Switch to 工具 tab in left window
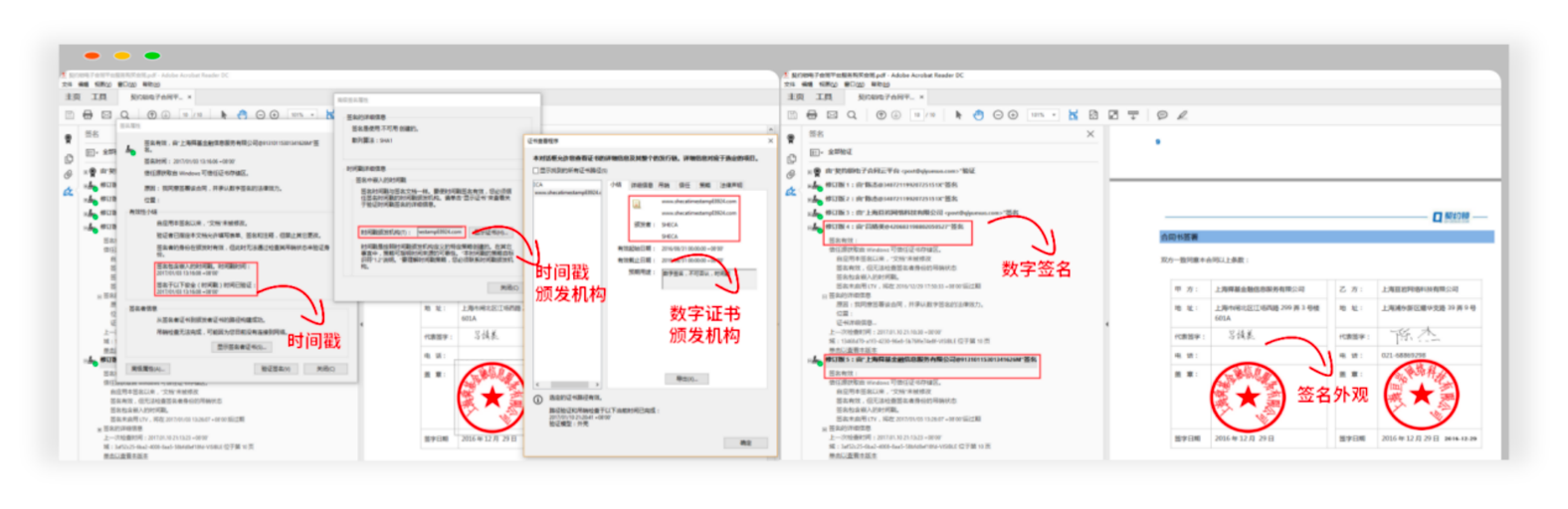Image resolution: width=1568 pixels, height=509 pixels. [x=99, y=96]
